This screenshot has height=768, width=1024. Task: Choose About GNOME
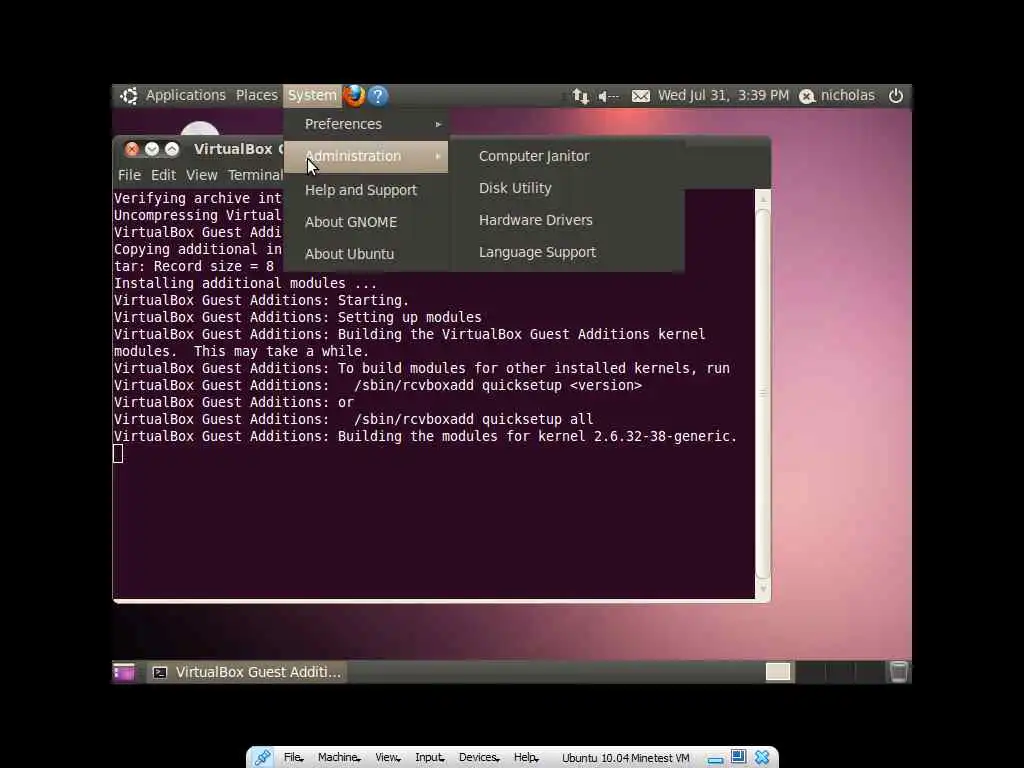tap(366, 222)
